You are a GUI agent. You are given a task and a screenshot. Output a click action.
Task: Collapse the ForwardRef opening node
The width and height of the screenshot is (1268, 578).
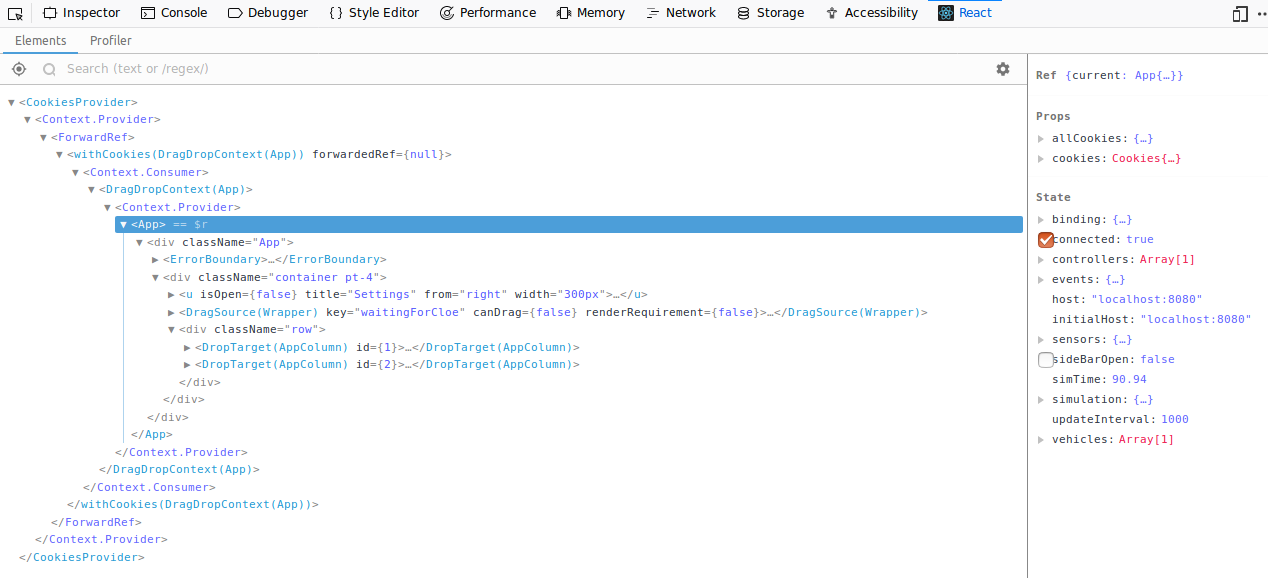coord(43,137)
